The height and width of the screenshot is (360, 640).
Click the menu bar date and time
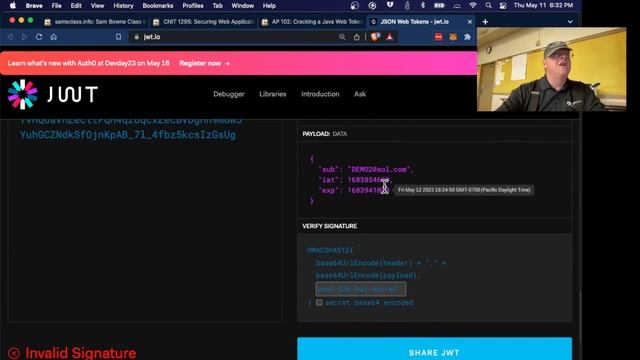[x=543, y=5]
